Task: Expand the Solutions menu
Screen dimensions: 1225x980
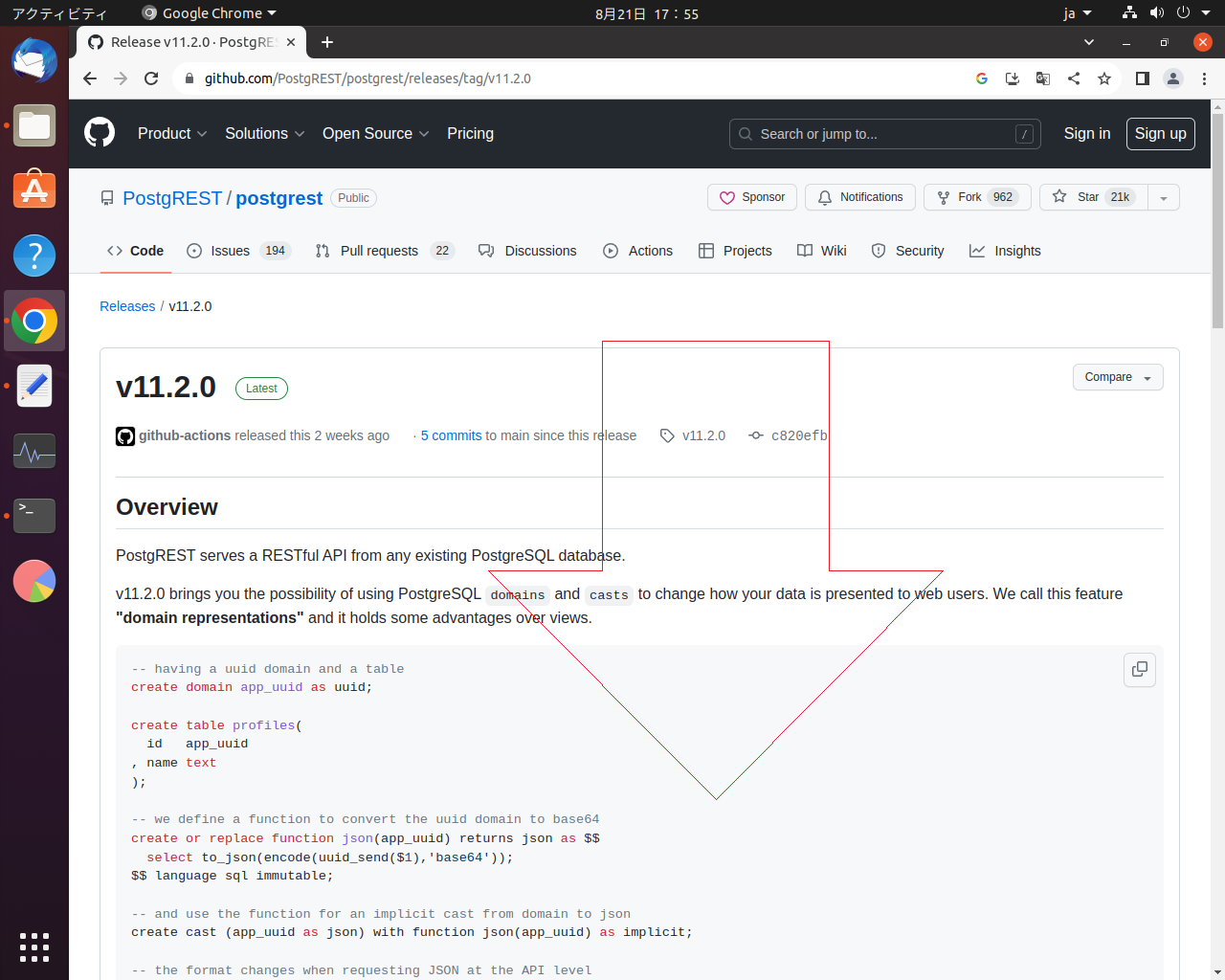Action: coord(265,134)
